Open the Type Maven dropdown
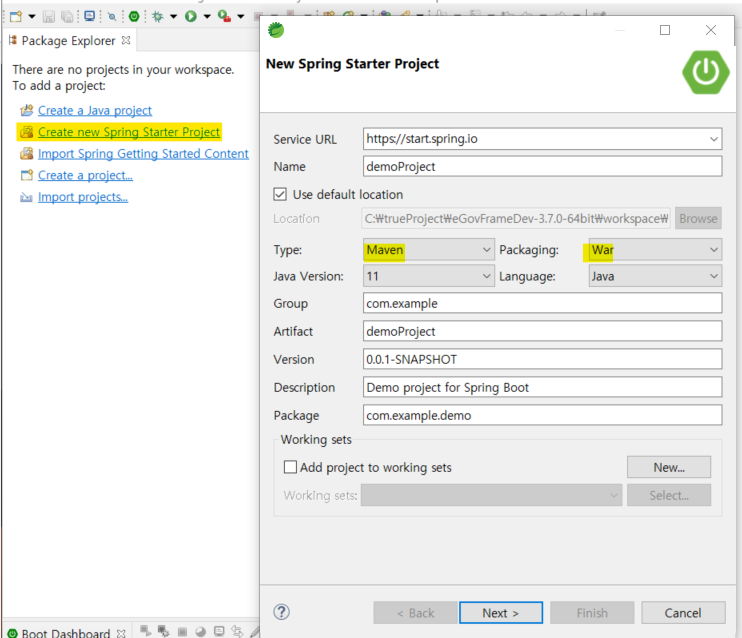 (429, 249)
